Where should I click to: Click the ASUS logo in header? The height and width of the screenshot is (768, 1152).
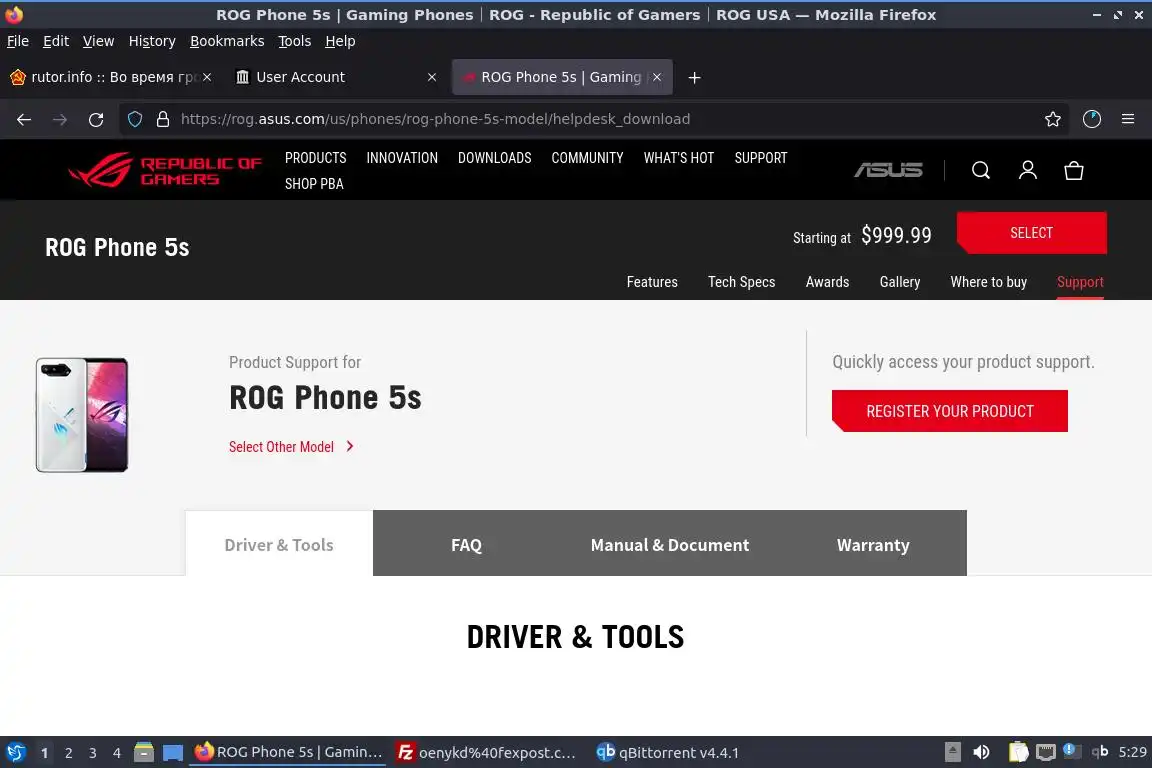888,171
